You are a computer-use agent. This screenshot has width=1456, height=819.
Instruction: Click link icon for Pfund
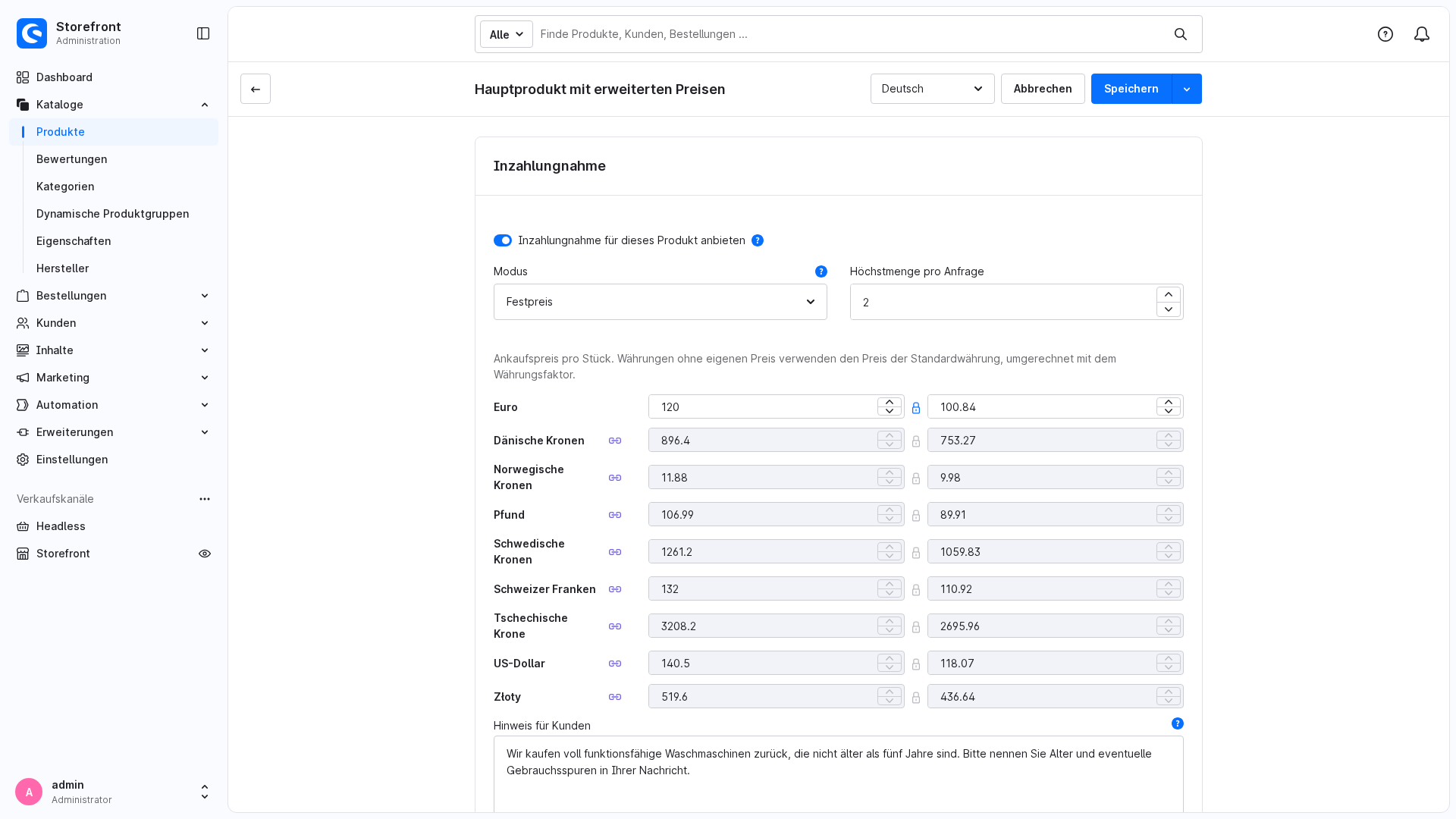[615, 515]
